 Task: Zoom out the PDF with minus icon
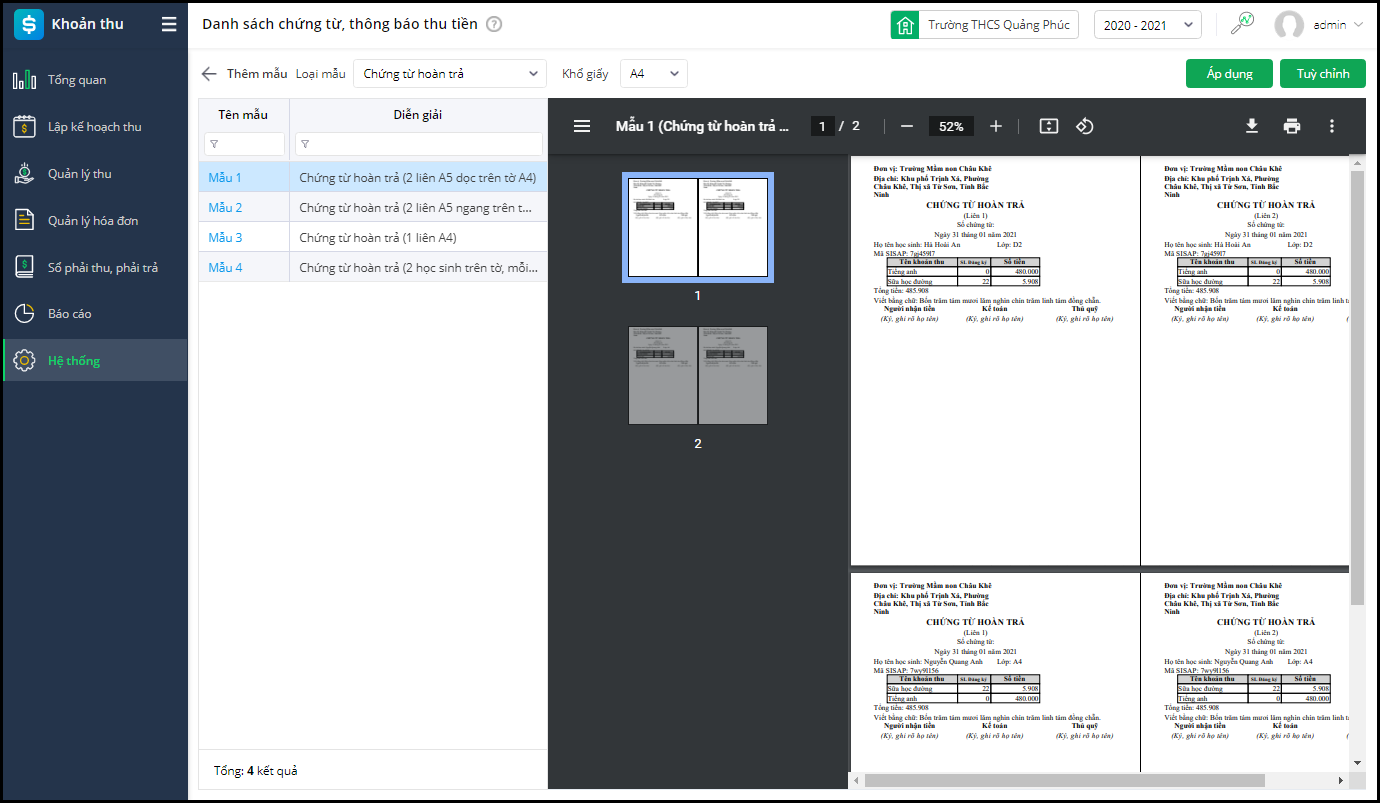click(907, 126)
